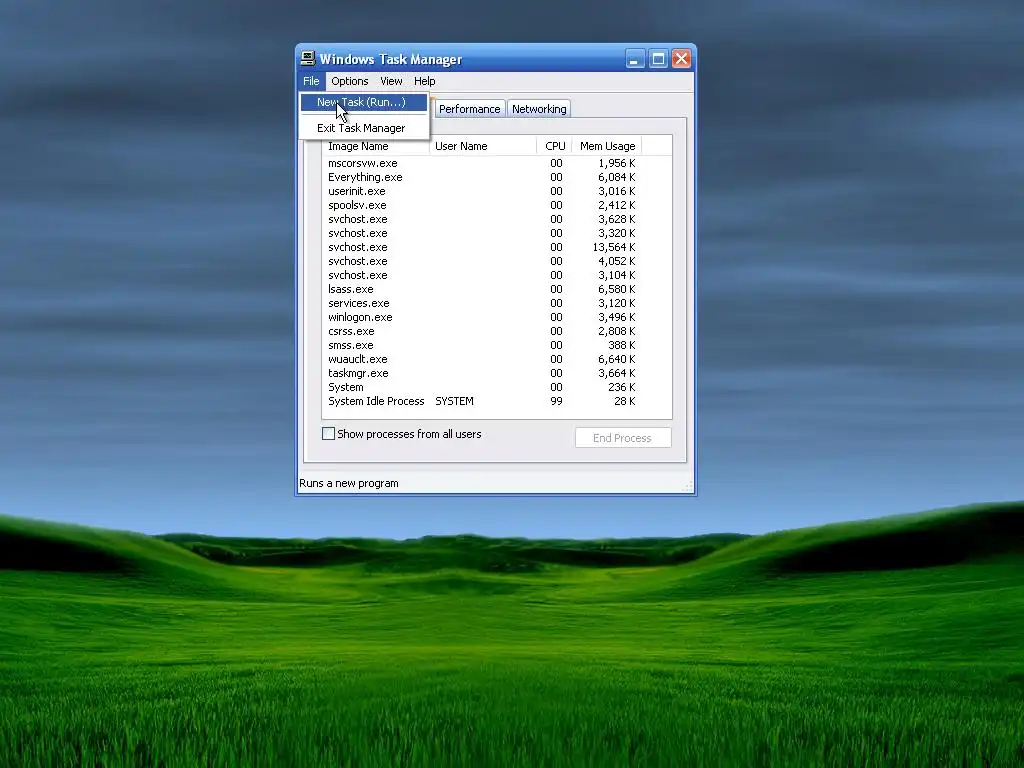Open the Options menu
This screenshot has height=768, width=1024.
coord(349,81)
